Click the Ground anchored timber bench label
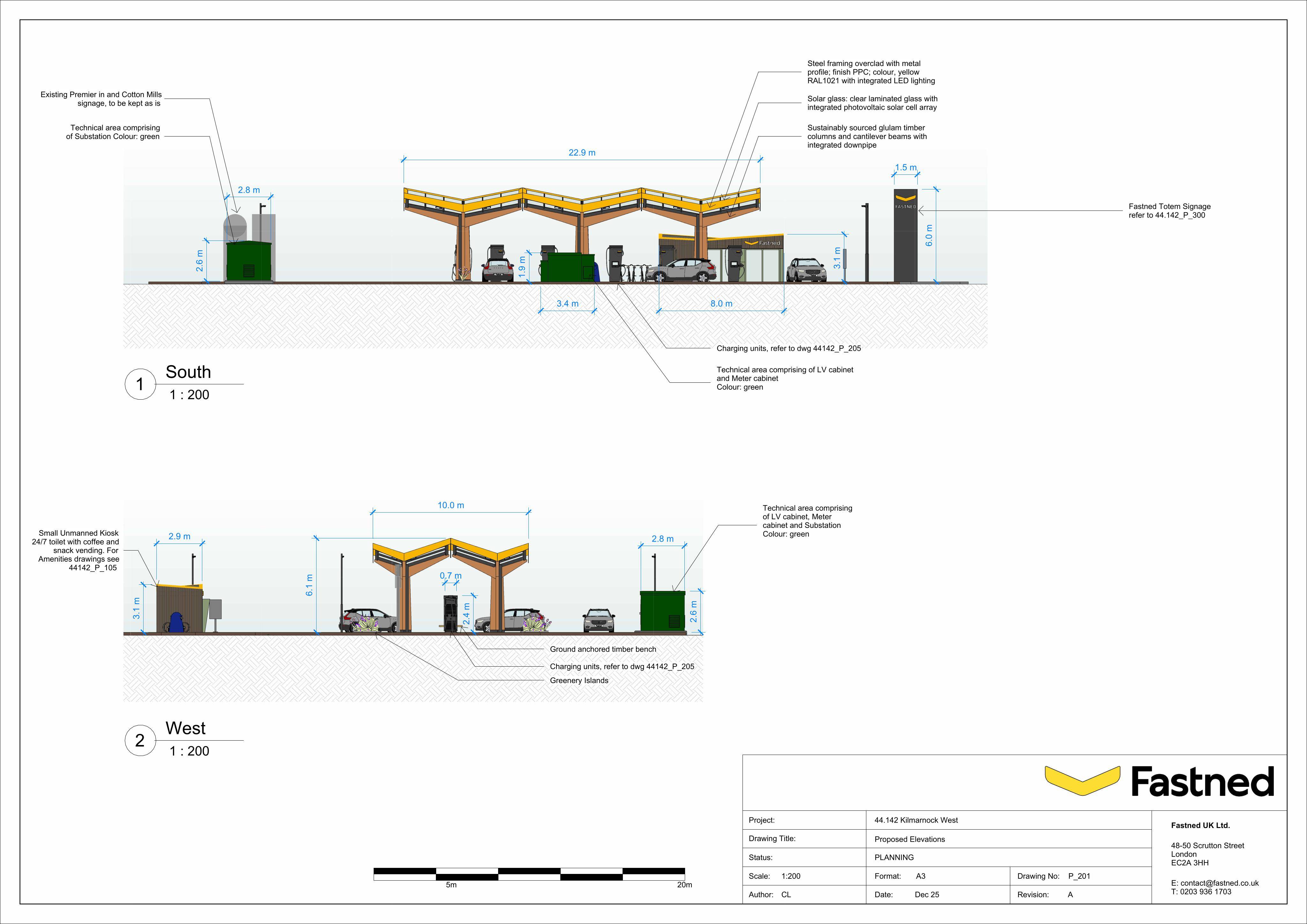This screenshot has width=1307, height=924. (x=603, y=649)
